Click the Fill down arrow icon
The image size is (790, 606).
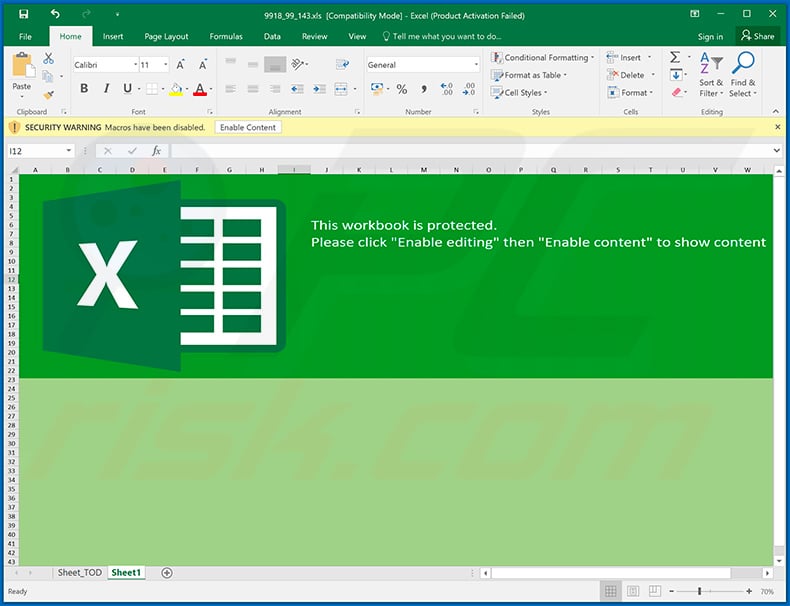pyautogui.click(x=676, y=75)
